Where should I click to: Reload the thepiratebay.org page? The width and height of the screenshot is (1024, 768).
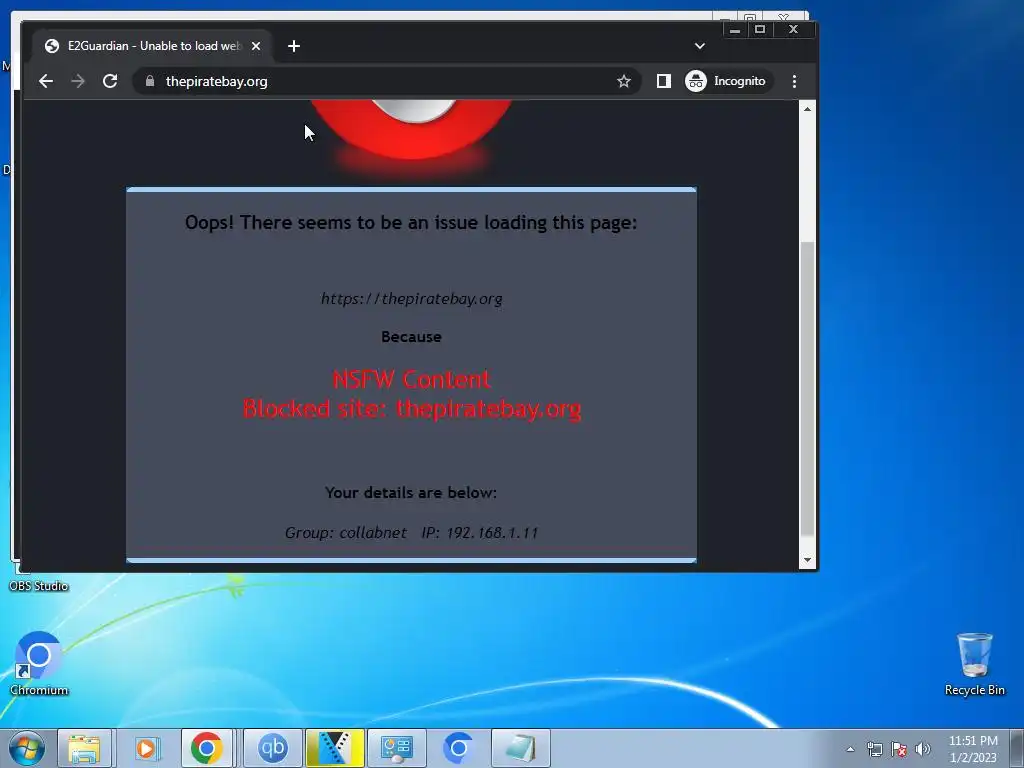pyautogui.click(x=110, y=81)
